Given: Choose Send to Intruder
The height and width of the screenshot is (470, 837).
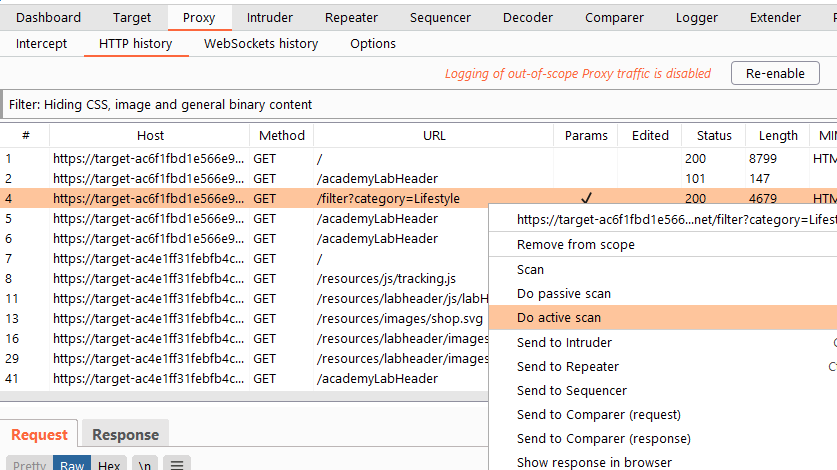Looking at the screenshot, I should (663, 342).
